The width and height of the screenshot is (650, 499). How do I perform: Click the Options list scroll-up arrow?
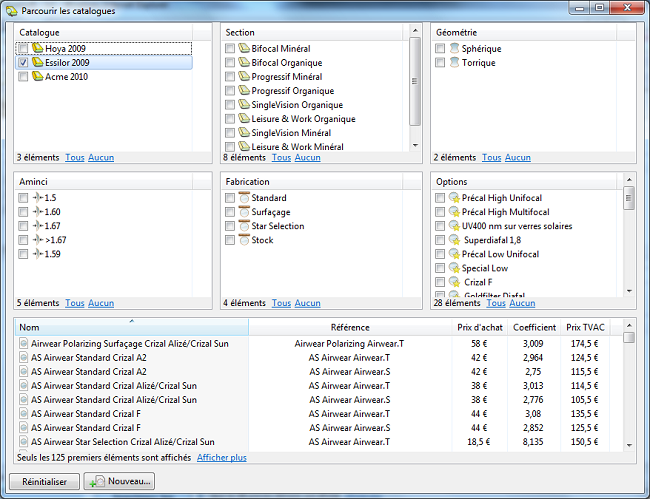point(629,179)
